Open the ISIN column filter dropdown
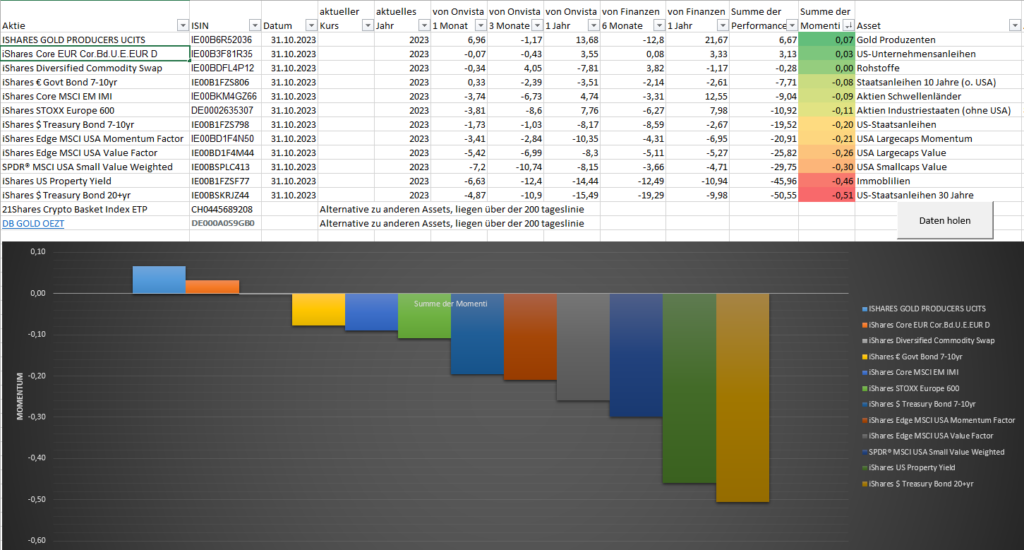Viewport: 1024px width, 550px height. [x=255, y=25]
